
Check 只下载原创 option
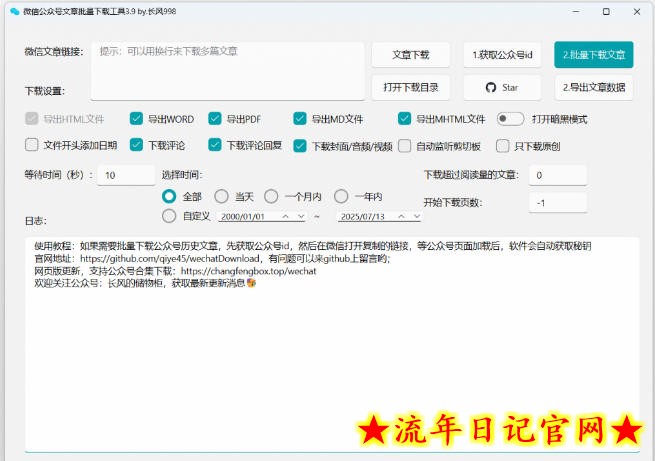pos(503,146)
